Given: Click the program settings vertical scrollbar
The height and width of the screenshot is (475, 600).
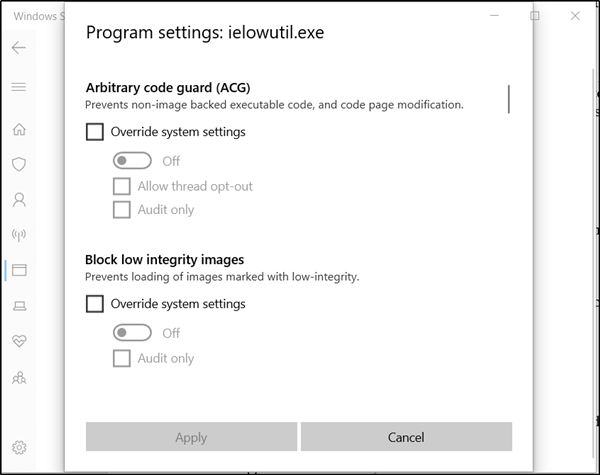Looking at the screenshot, I should tap(510, 100).
